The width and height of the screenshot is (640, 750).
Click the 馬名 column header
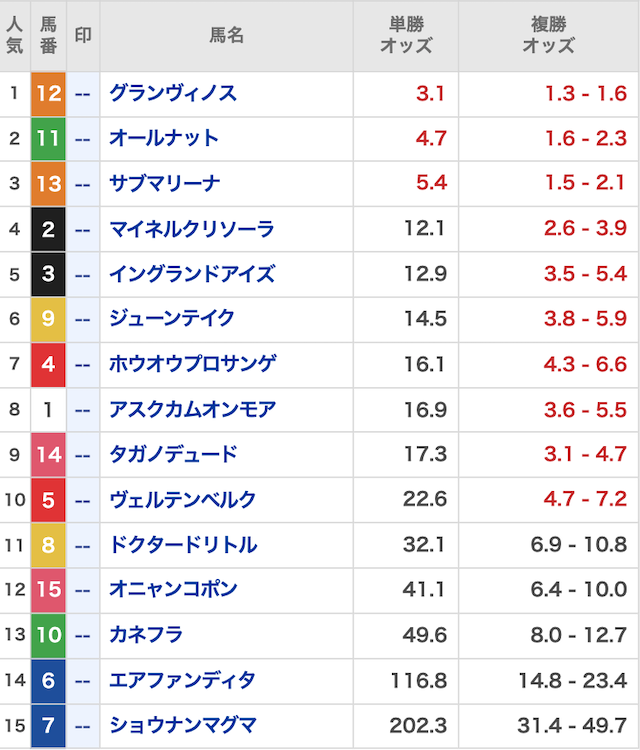[226, 35]
